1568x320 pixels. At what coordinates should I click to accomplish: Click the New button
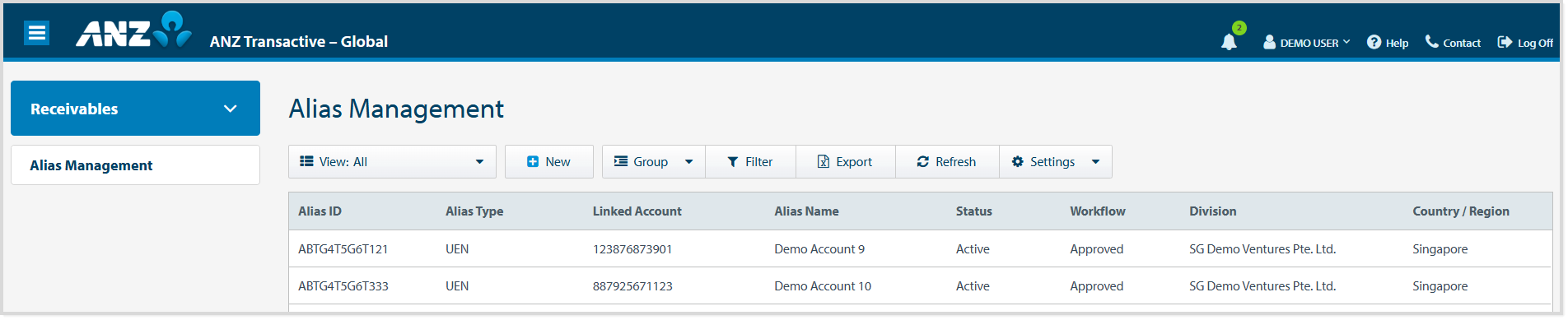click(x=548, y=162)
